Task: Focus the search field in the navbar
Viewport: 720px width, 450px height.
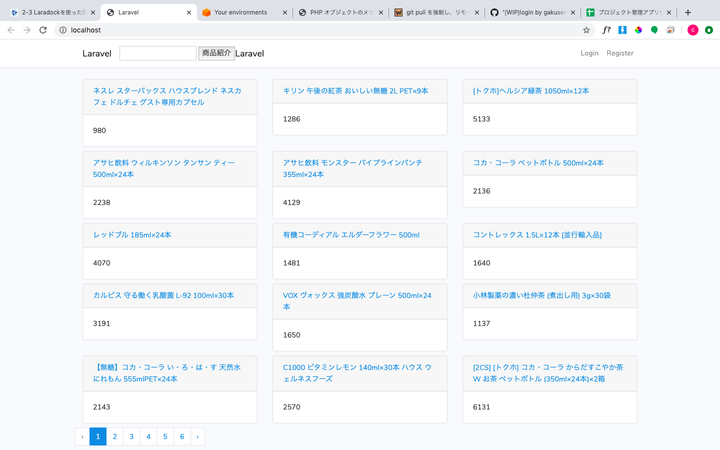Action: coord(158,53)
